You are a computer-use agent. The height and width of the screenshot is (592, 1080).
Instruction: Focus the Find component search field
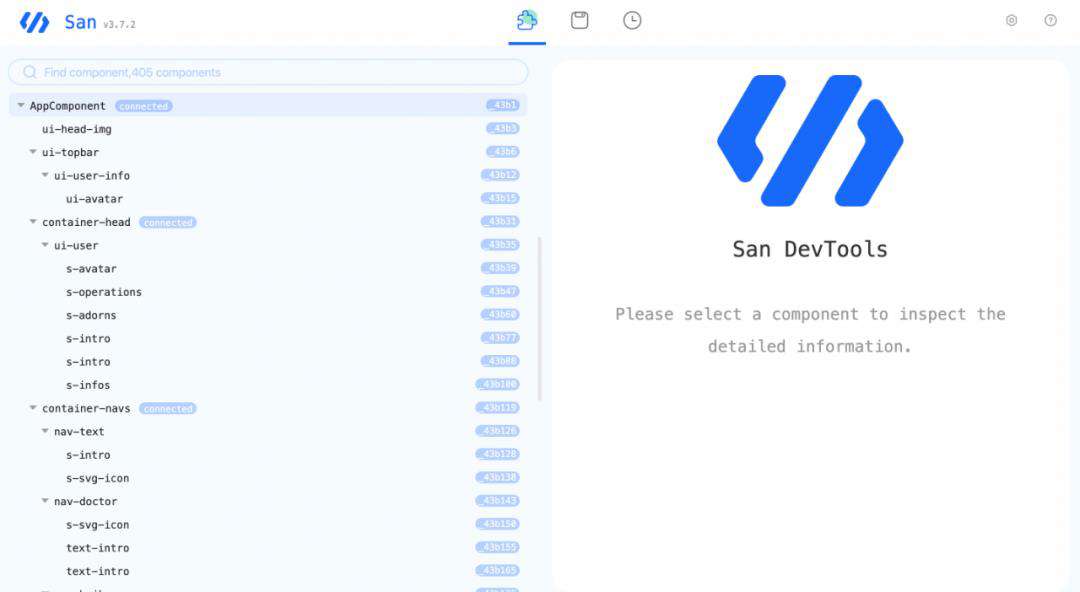click(268, 72)
